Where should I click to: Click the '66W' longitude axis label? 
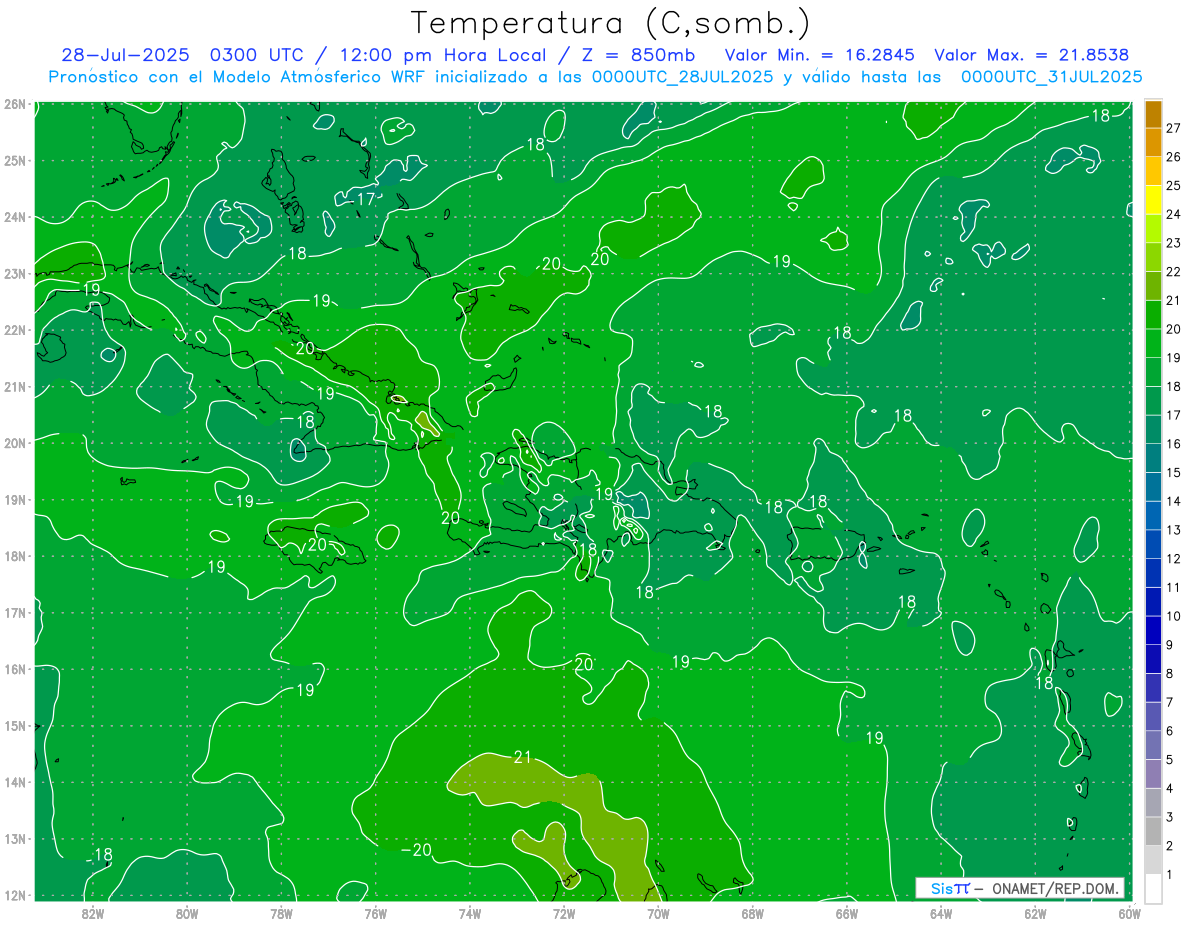(847, 912)
